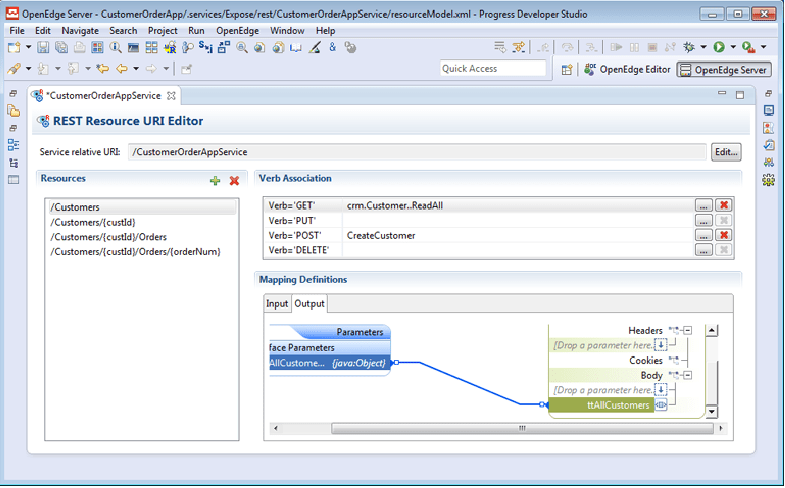The image size is (785, 488).
Task: Click the browse '...' button for PUT verb
Action: tap(703, 220)
